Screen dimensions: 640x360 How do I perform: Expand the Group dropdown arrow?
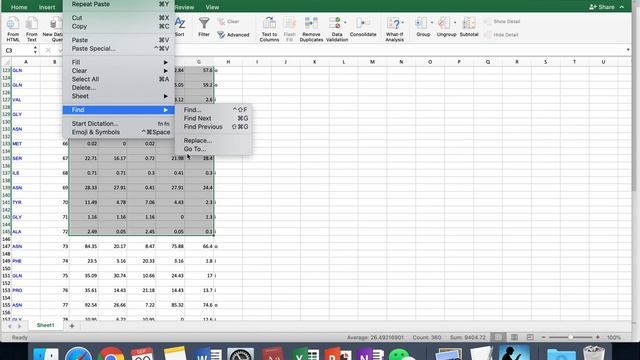click(x=432, y=22)
